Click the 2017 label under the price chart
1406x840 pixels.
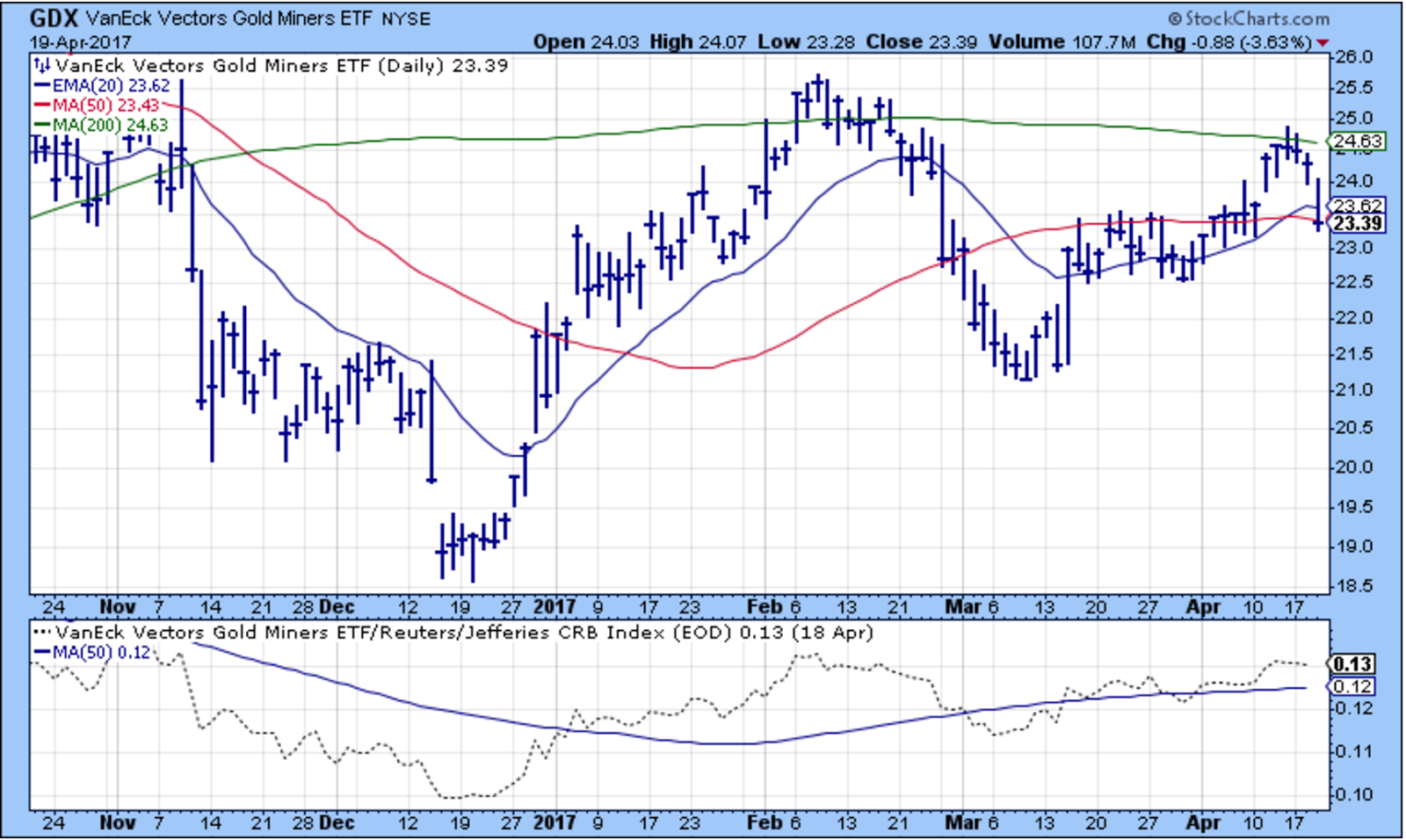coord(555,607)
